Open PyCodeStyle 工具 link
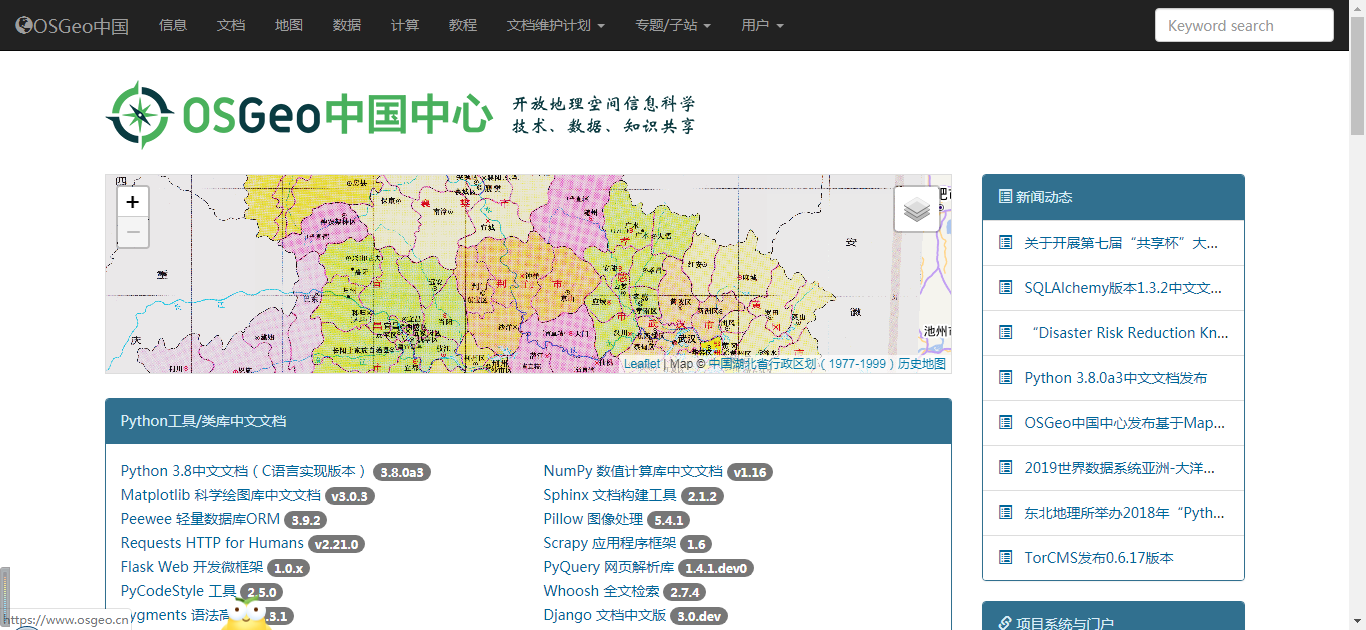 coord(178,591)
